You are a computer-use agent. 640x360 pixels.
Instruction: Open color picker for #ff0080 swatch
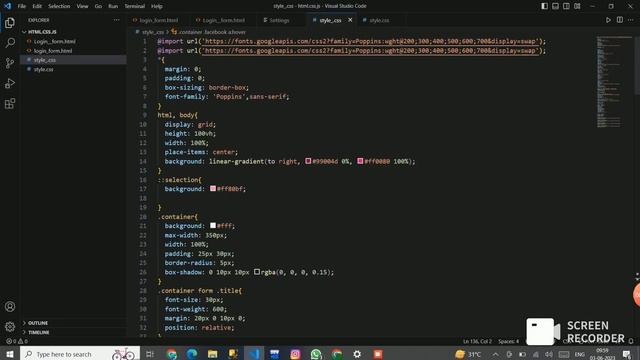coord(360,161)
